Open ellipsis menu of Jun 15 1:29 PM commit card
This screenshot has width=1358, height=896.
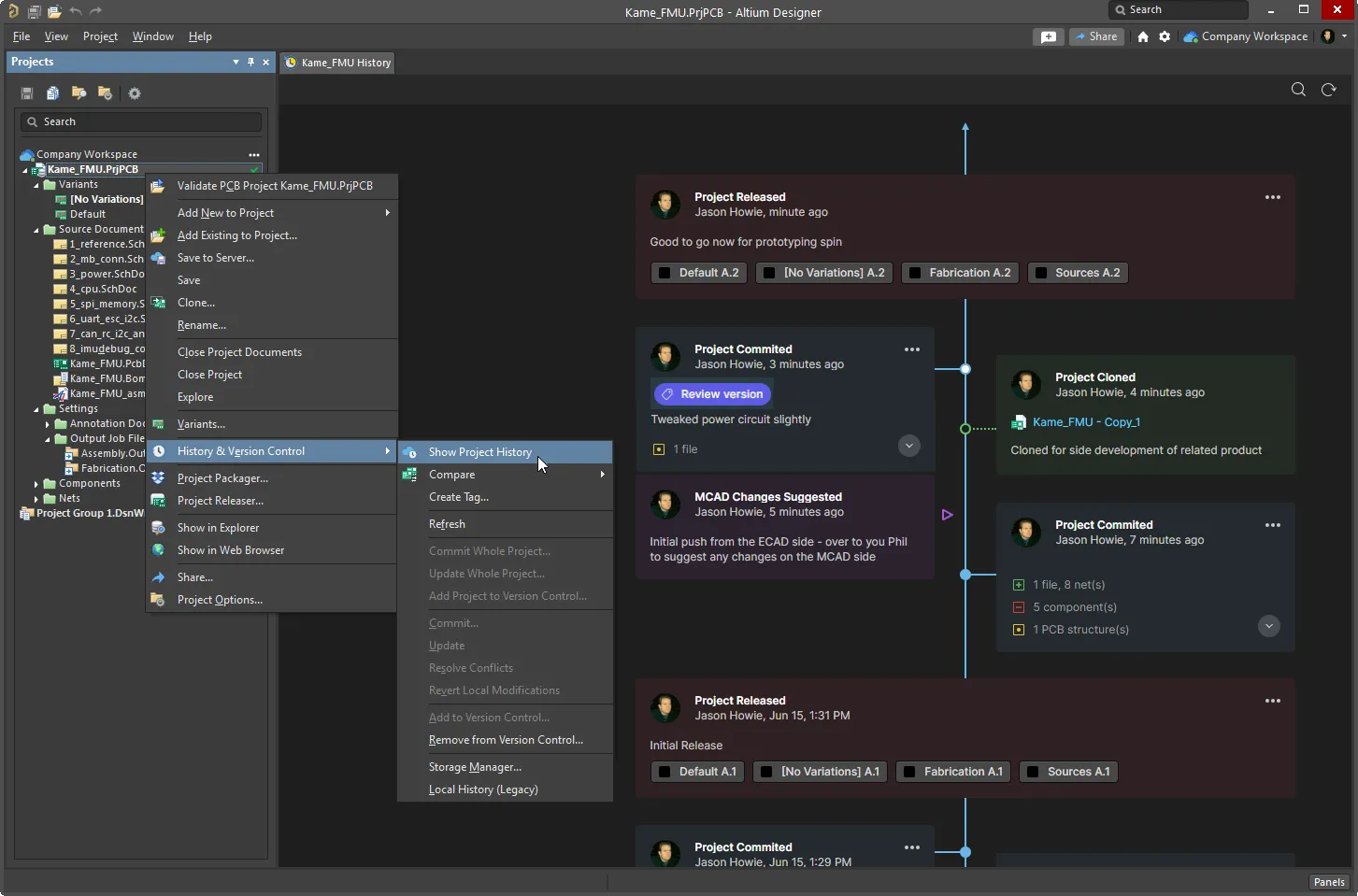912,847
